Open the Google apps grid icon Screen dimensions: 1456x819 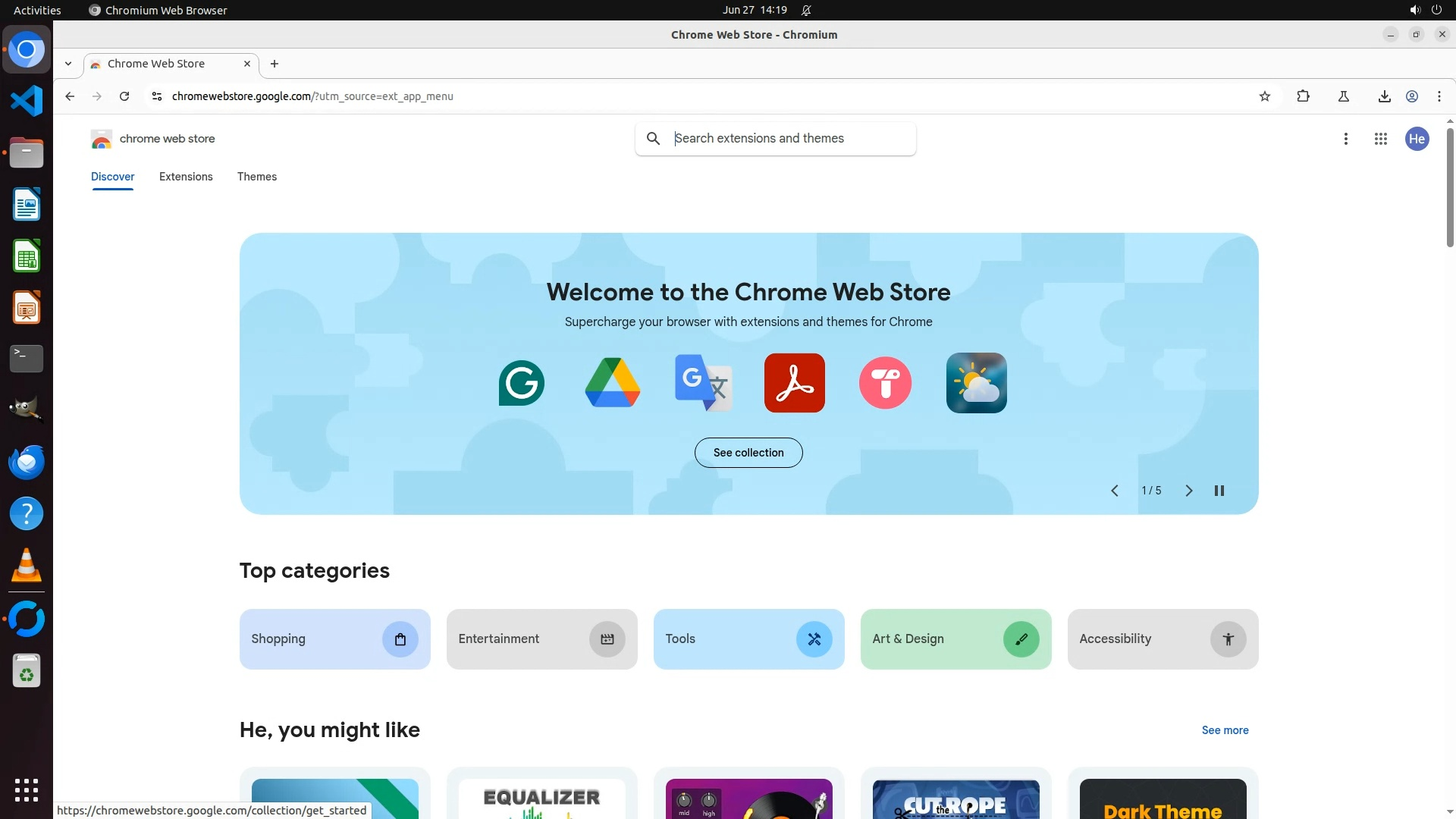pyautogui.click(x=1380, y=139)
